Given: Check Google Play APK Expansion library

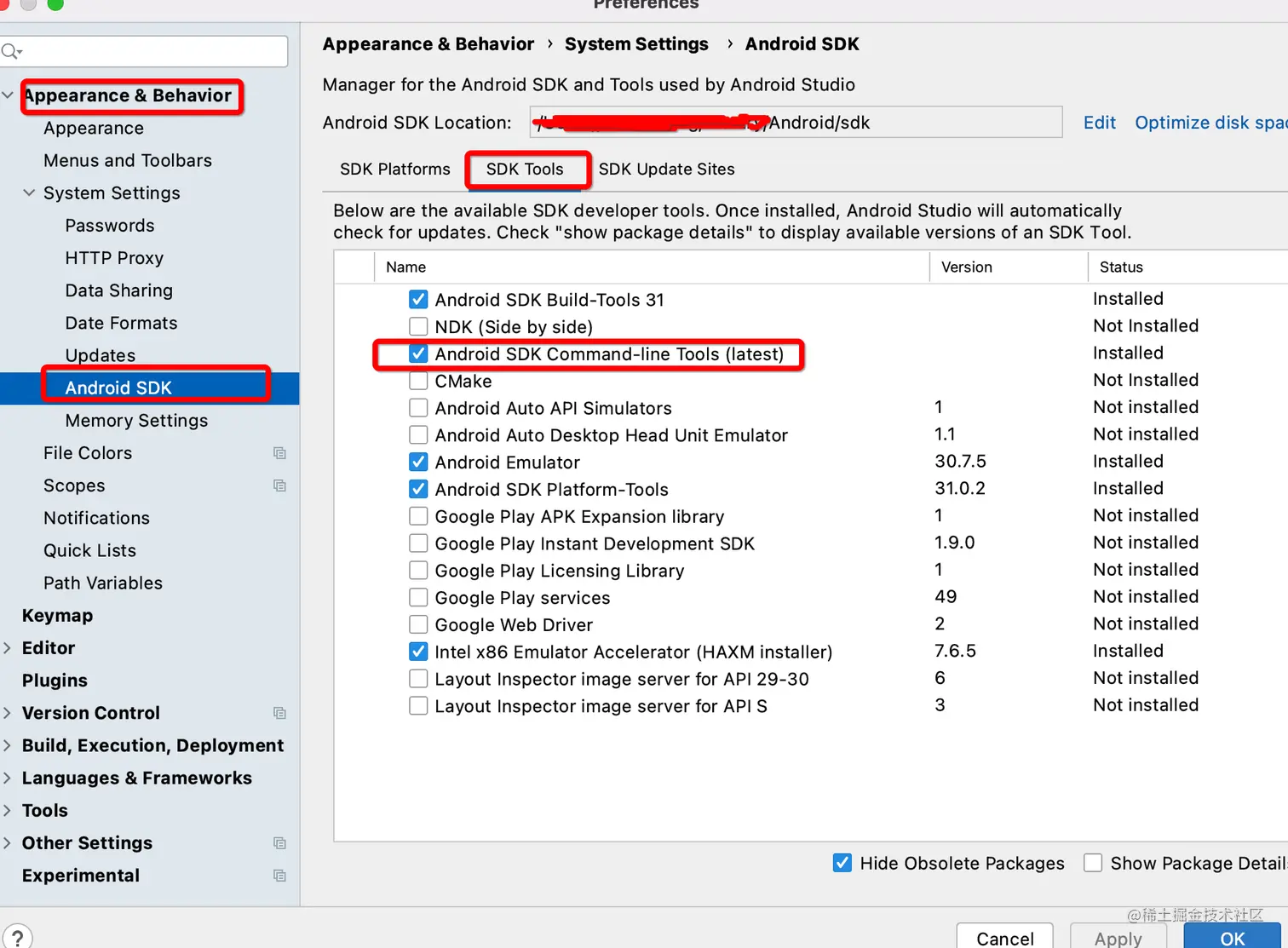Looking at the screenshot, I should (x=418, y=516).
